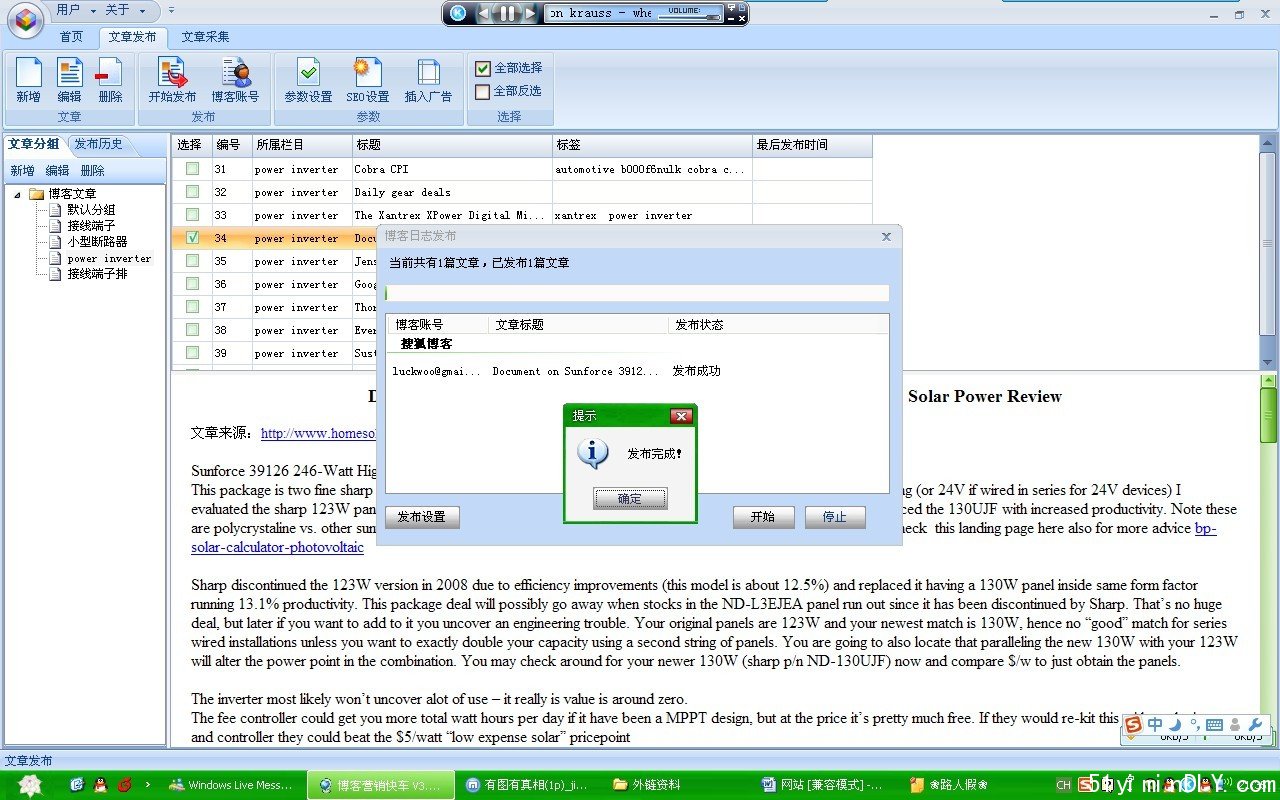Viewport: 1280px width, 800px height.
Task: Check the checkbox for row 37
Action: (x=192, y=307)
